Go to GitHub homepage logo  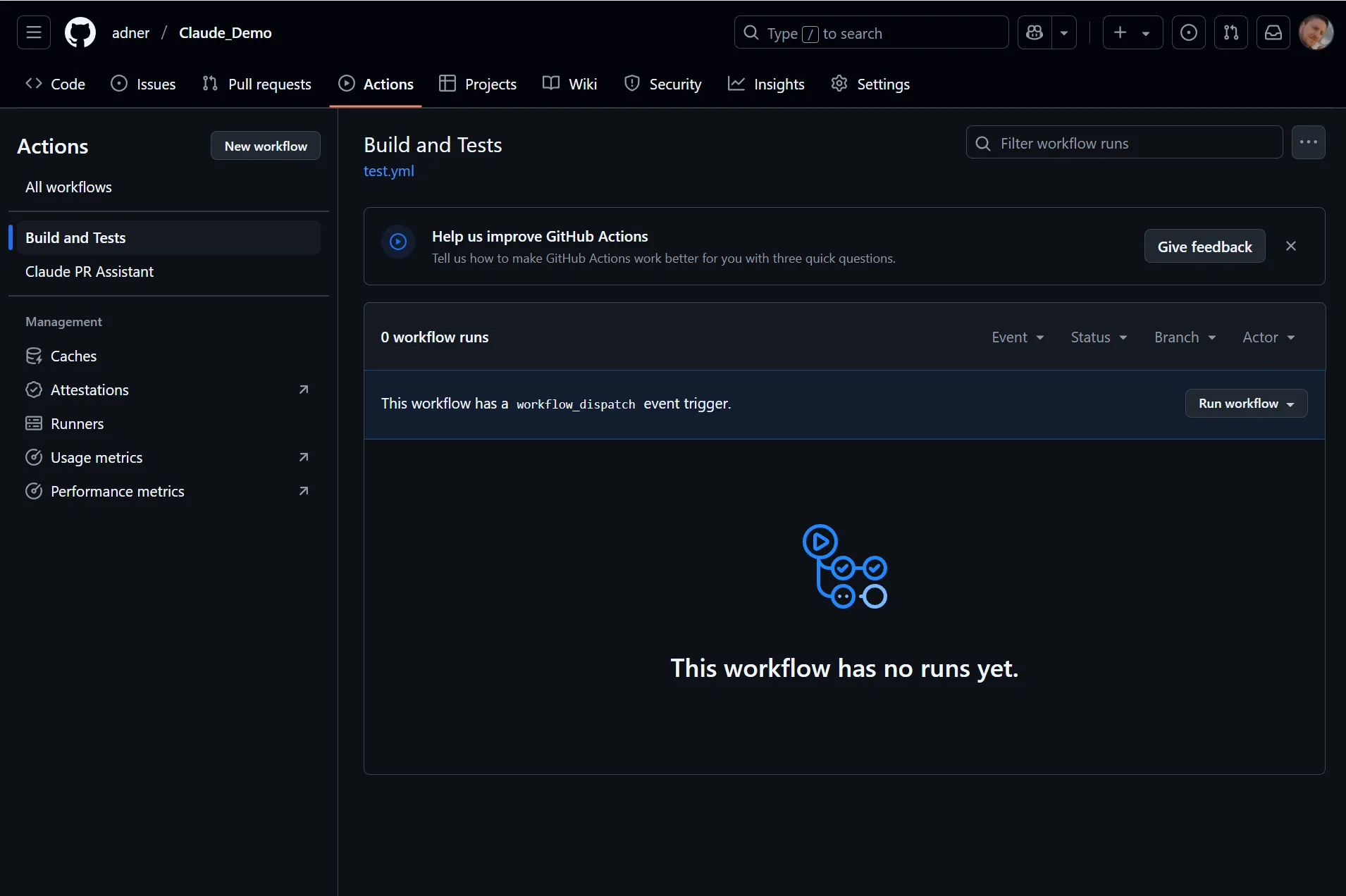tap(80, 32)
